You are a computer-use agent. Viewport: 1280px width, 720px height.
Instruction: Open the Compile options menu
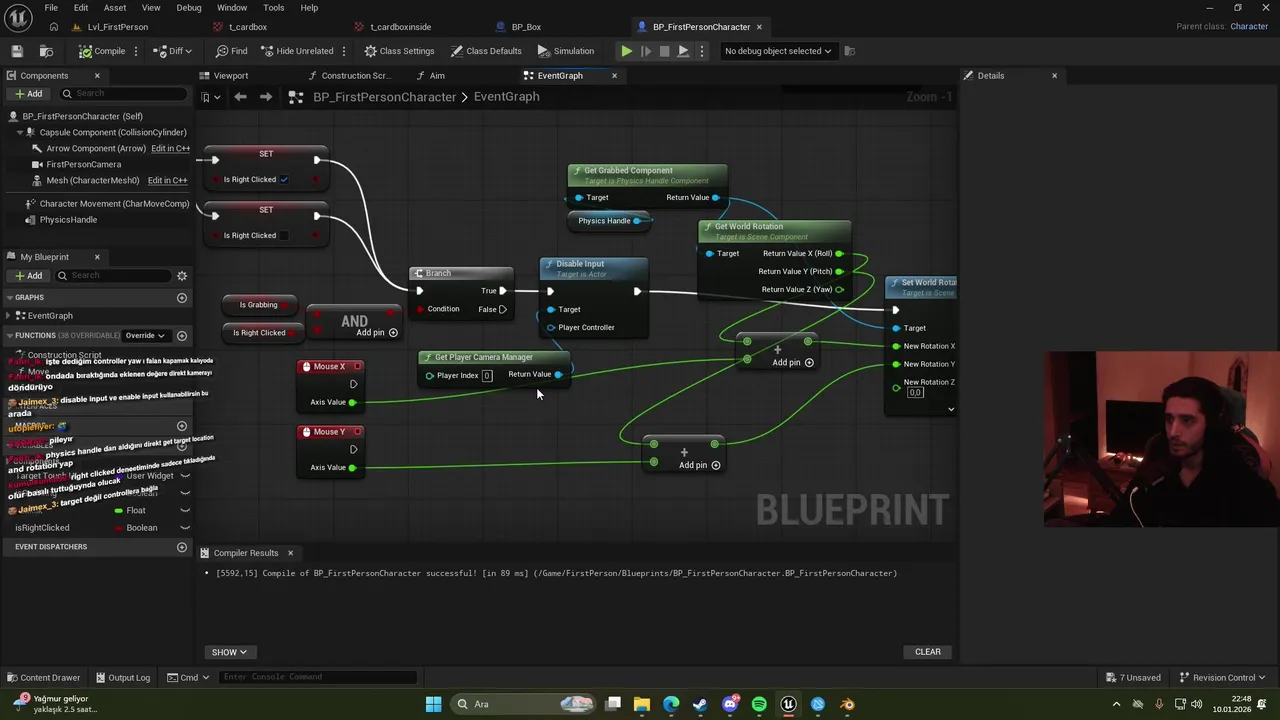137,51
